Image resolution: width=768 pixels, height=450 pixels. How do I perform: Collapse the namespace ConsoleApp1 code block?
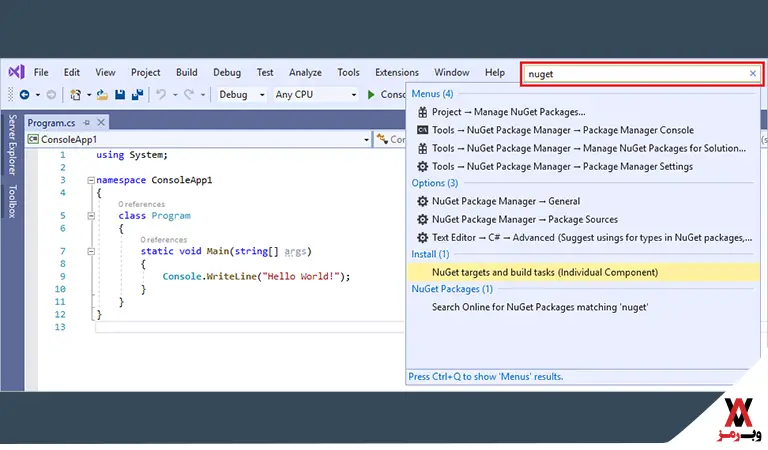tap(91, 180)
